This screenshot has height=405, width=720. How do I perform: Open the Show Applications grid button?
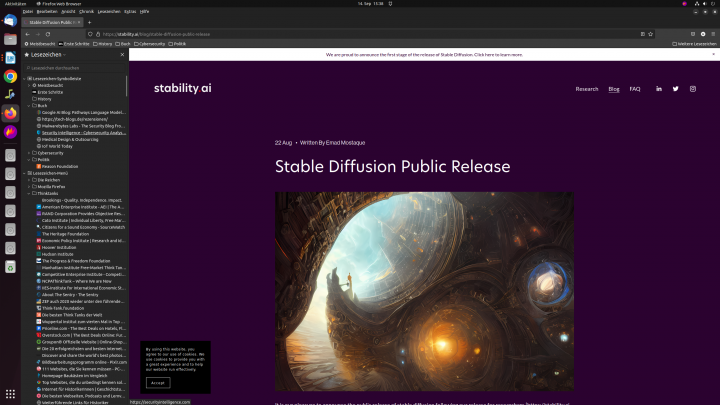[10, 394]
